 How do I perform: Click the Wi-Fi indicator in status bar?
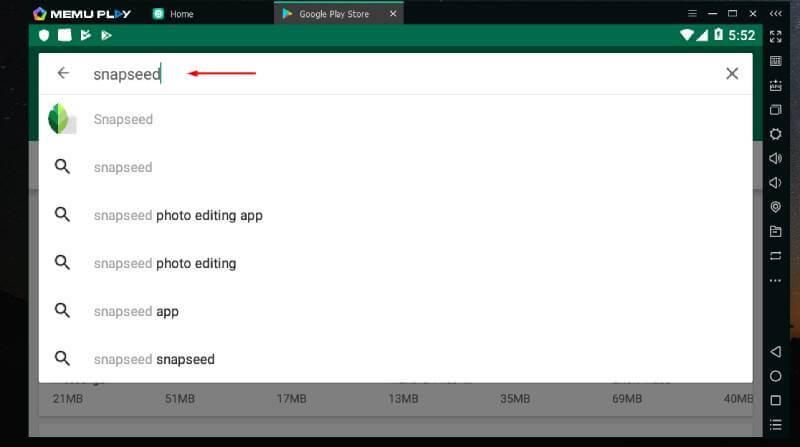pos(687,35)
